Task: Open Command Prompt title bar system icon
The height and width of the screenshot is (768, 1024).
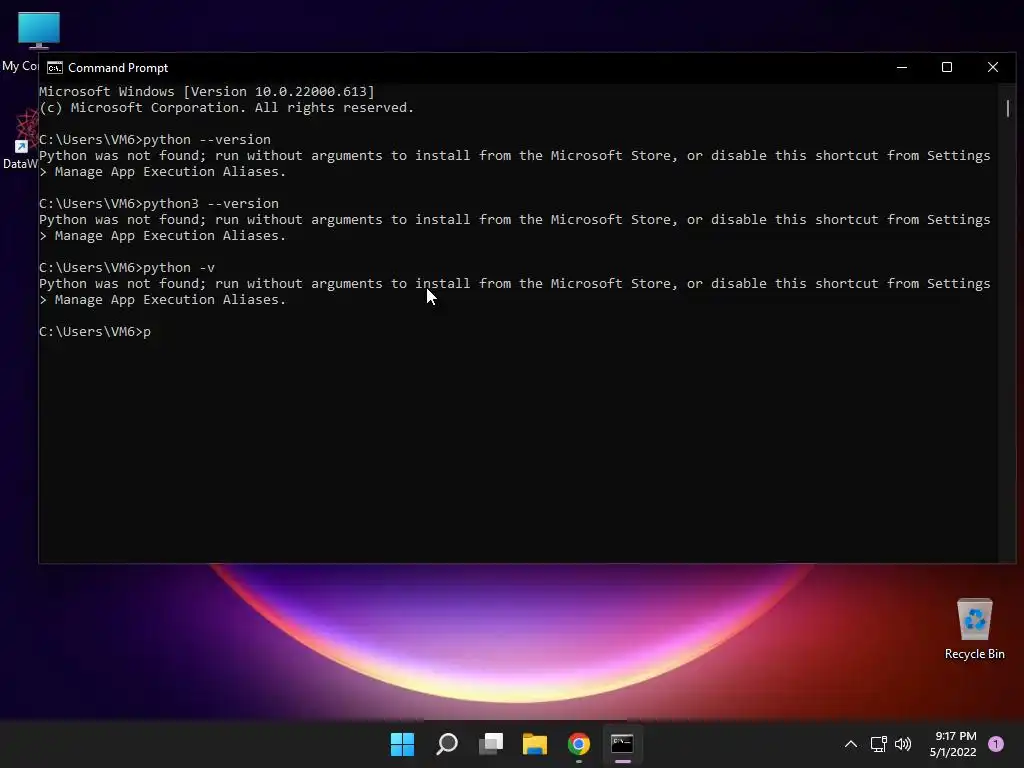Action: [55, 68]
